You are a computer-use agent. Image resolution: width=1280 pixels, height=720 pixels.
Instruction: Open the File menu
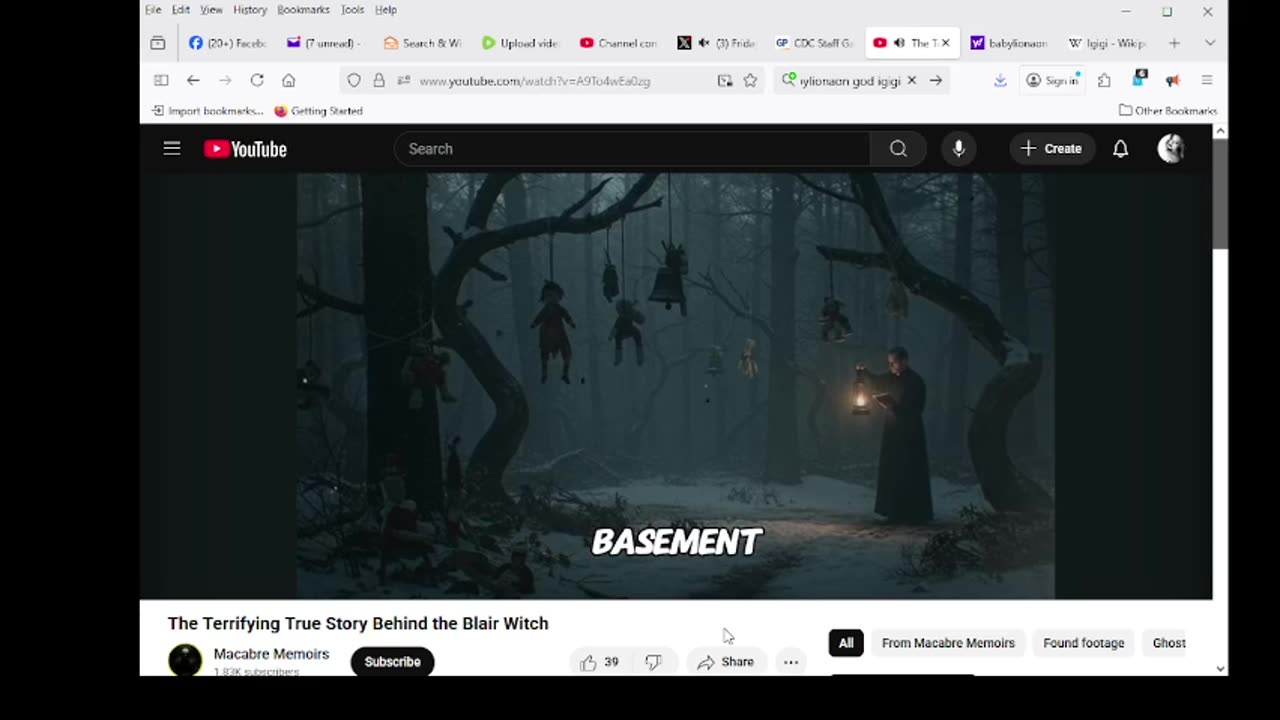153,10
